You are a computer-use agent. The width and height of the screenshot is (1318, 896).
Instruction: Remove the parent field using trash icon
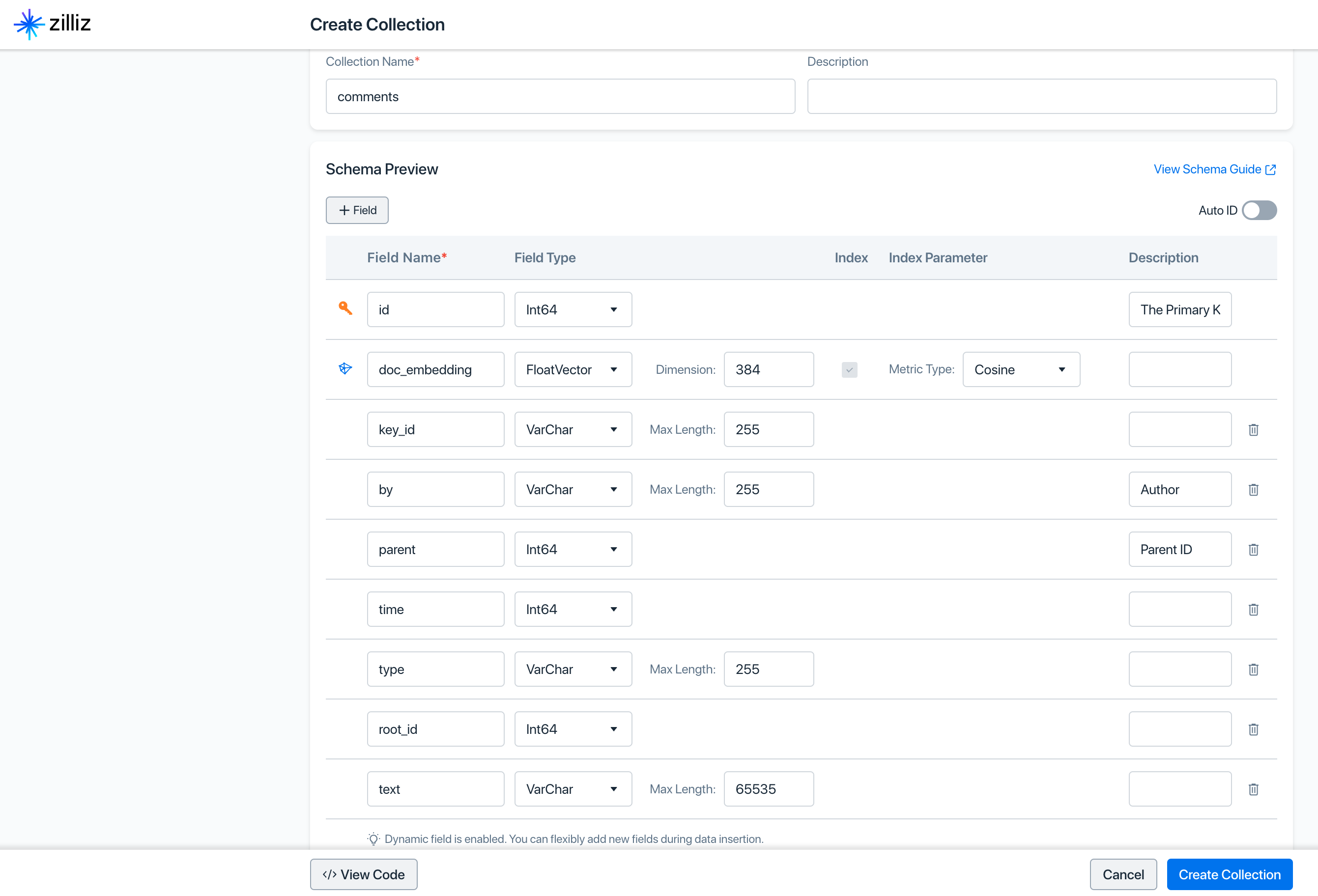click(x=1253, y=550)
